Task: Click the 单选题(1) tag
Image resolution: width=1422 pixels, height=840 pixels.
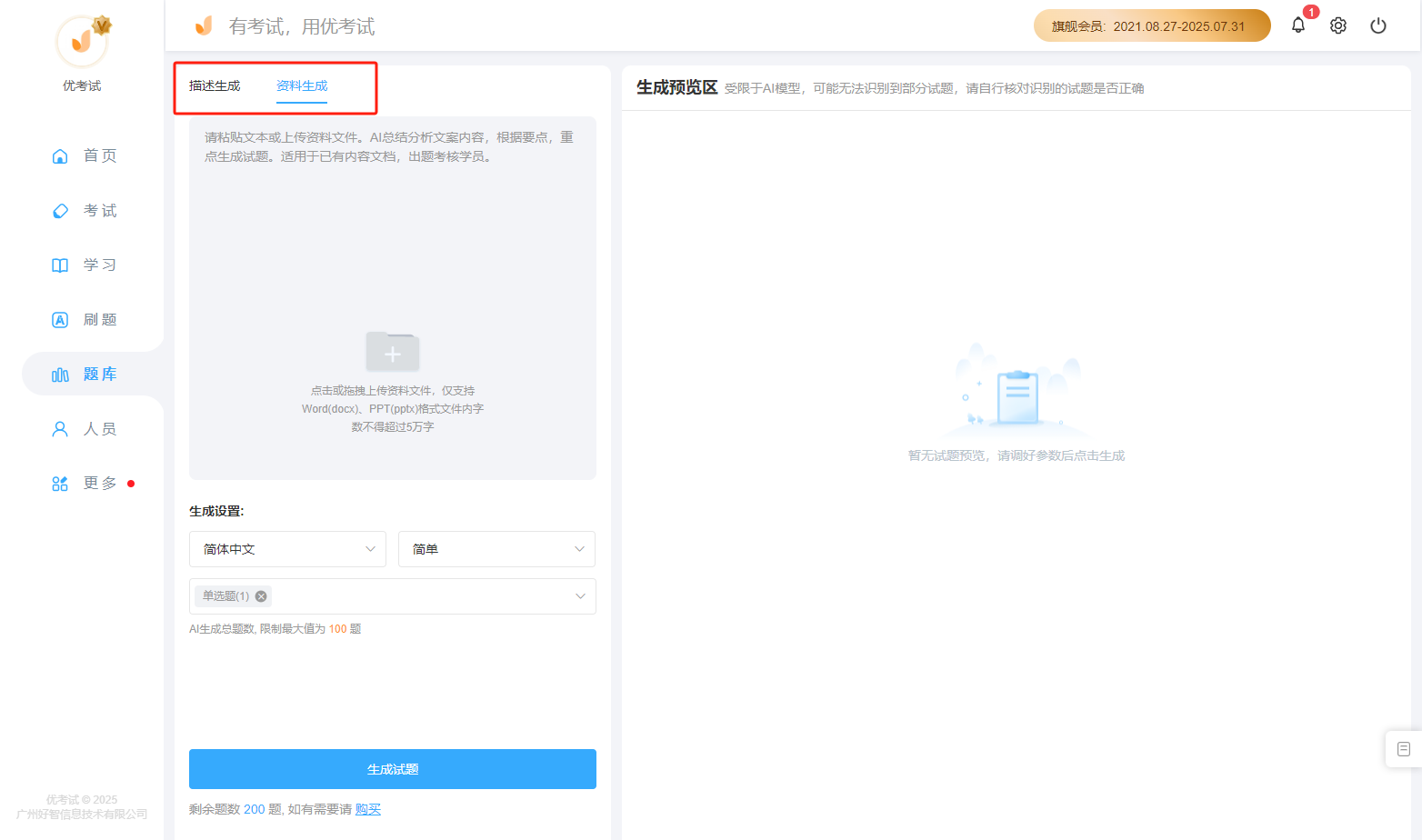Action: tap(234, 596)
